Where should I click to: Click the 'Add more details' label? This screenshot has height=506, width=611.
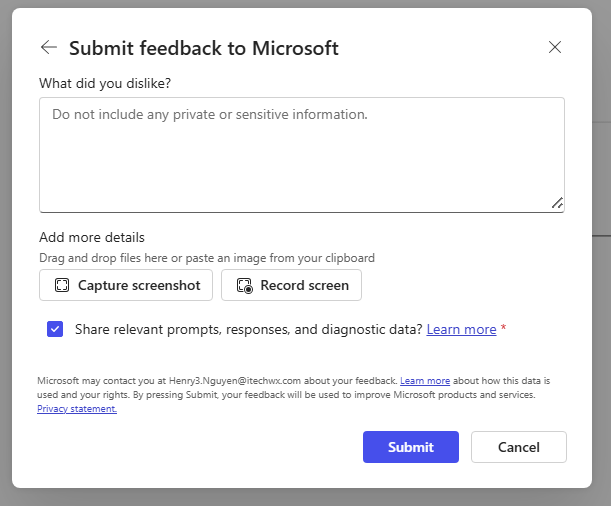tap(92, 237)
